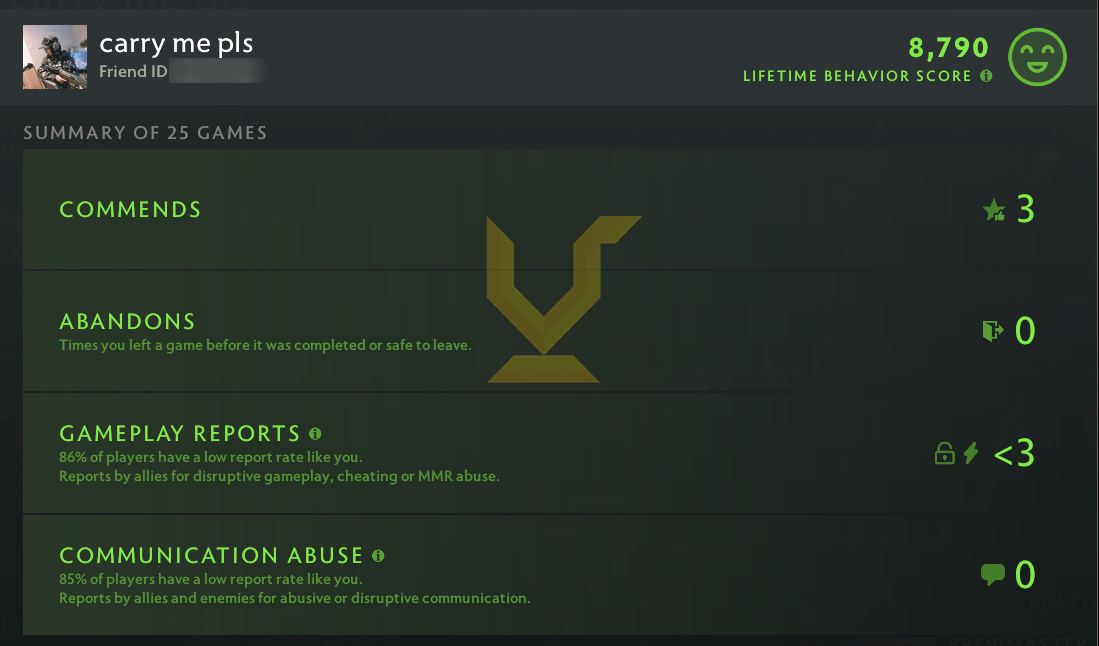Viewport: 1099px width, 646px height.
Task: Click the padlock icon beside Gameplay Reports count
Action: pyautogui.click(x=944, y=453)
